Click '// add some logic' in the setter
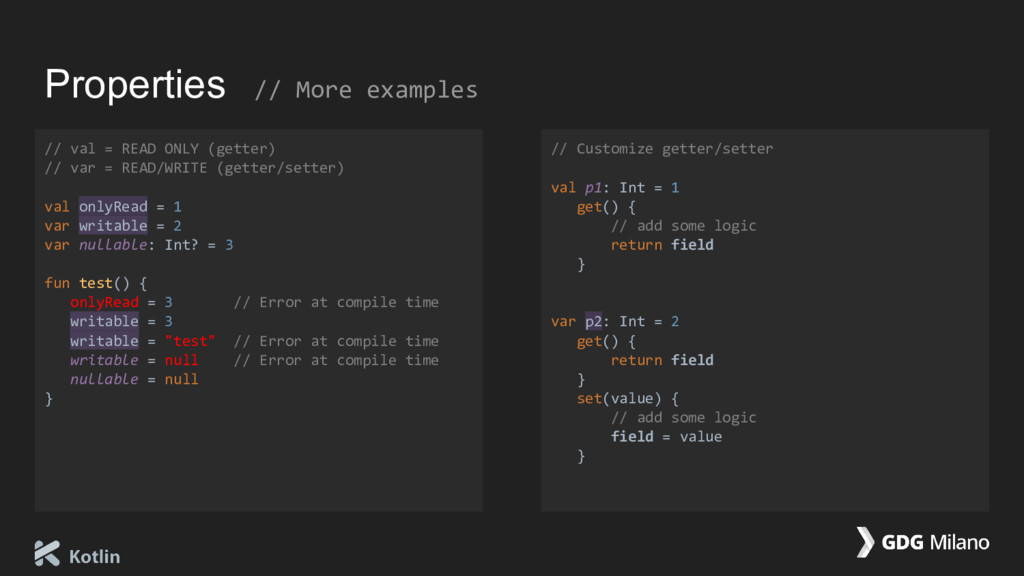Screen dimensions: 1024x576 (684, 418)
